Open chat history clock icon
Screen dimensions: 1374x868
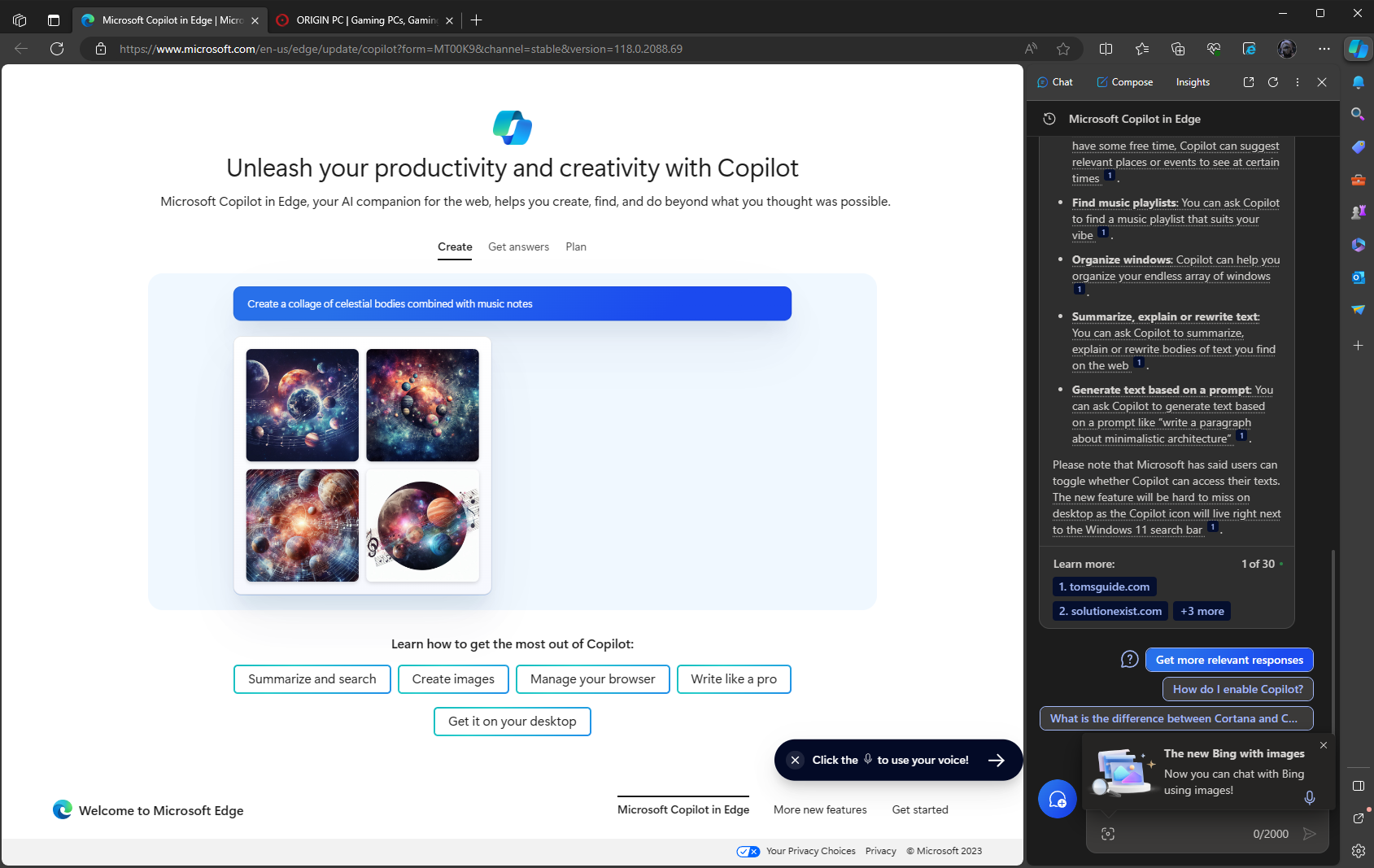tap(1049, 119)
